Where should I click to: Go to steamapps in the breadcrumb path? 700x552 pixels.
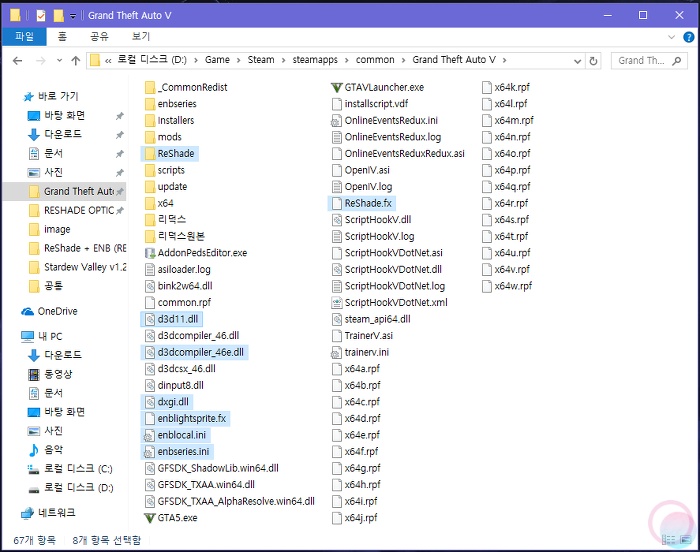(x=315, y=60)
